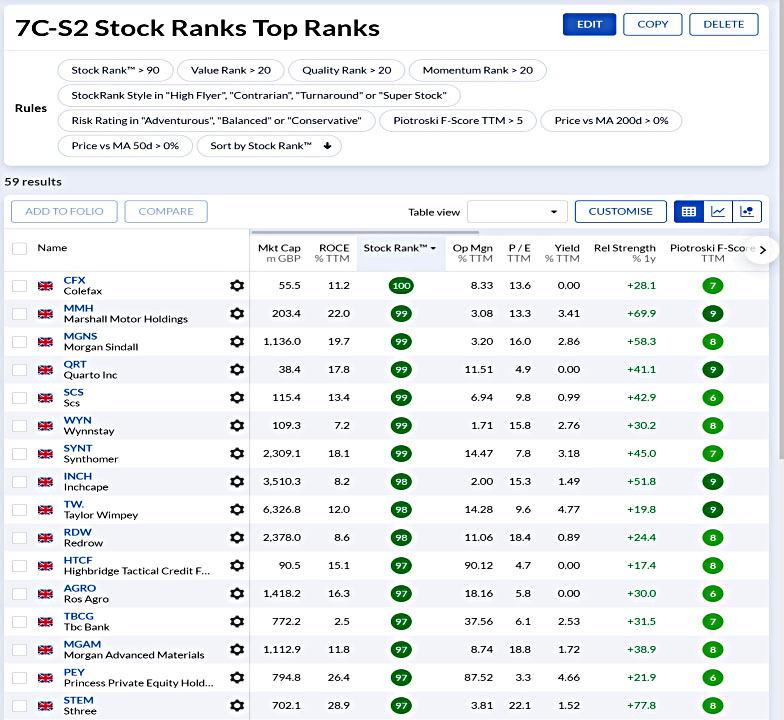This screenshot has width=784, height=720.
Task: Switch to the line chart view icon
Action: 718,212
